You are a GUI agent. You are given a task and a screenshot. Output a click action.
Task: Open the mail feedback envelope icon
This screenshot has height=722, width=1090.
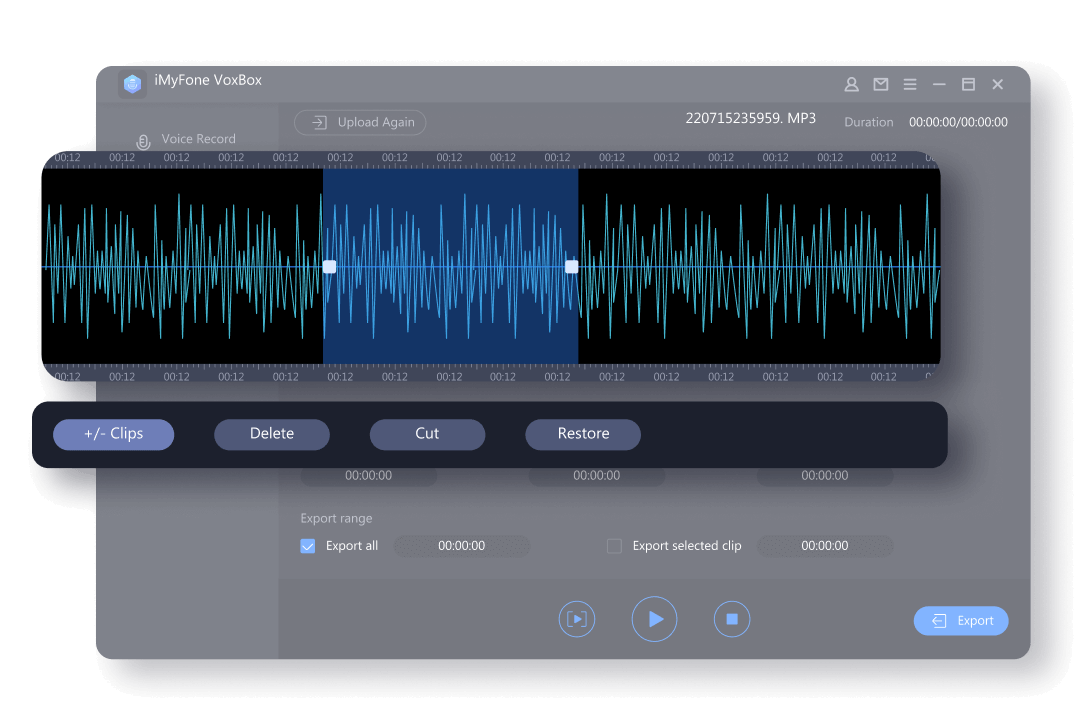pos(881,85)
